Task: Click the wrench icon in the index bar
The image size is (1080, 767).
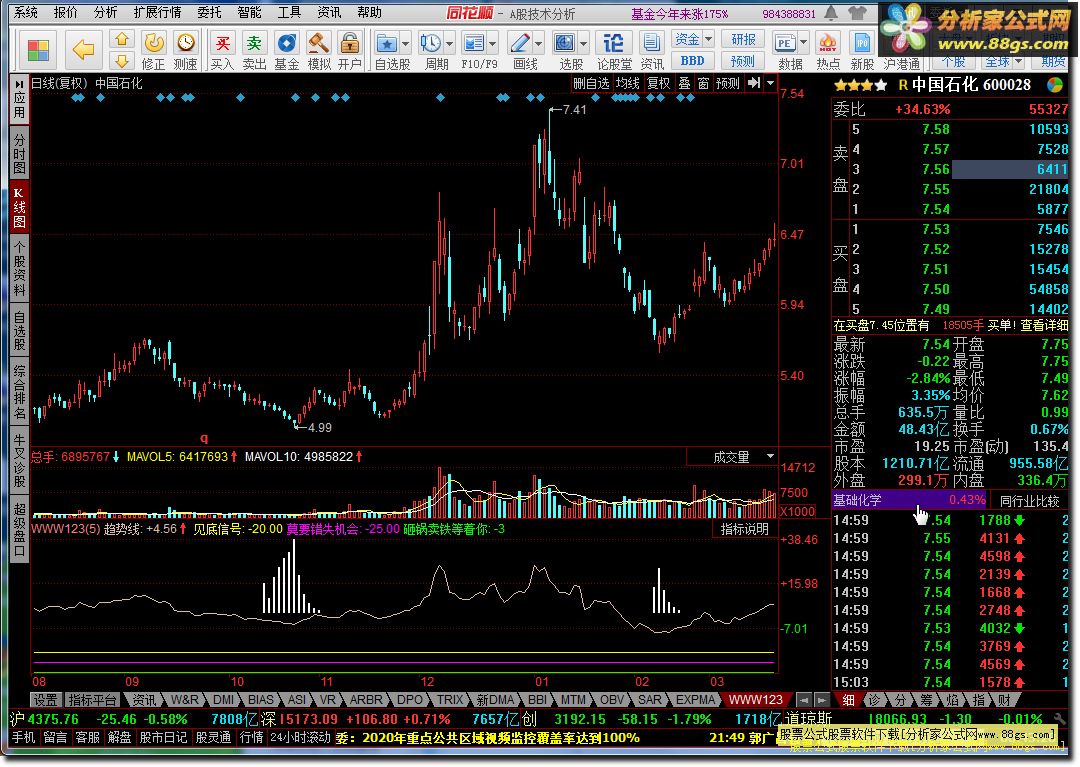Action: tap(1059, 719)
